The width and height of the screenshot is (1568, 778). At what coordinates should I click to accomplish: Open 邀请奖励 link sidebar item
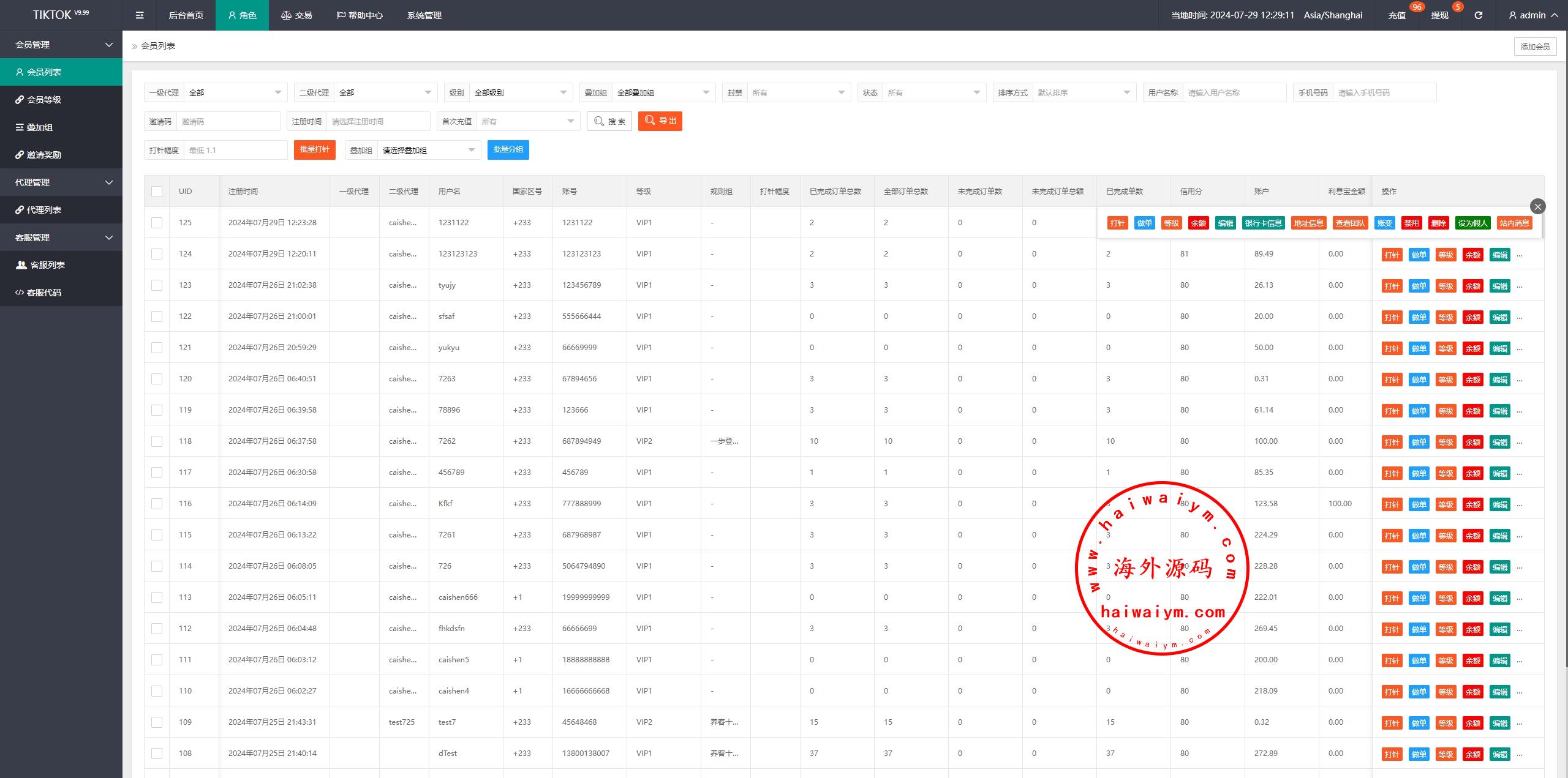[43, 155]
